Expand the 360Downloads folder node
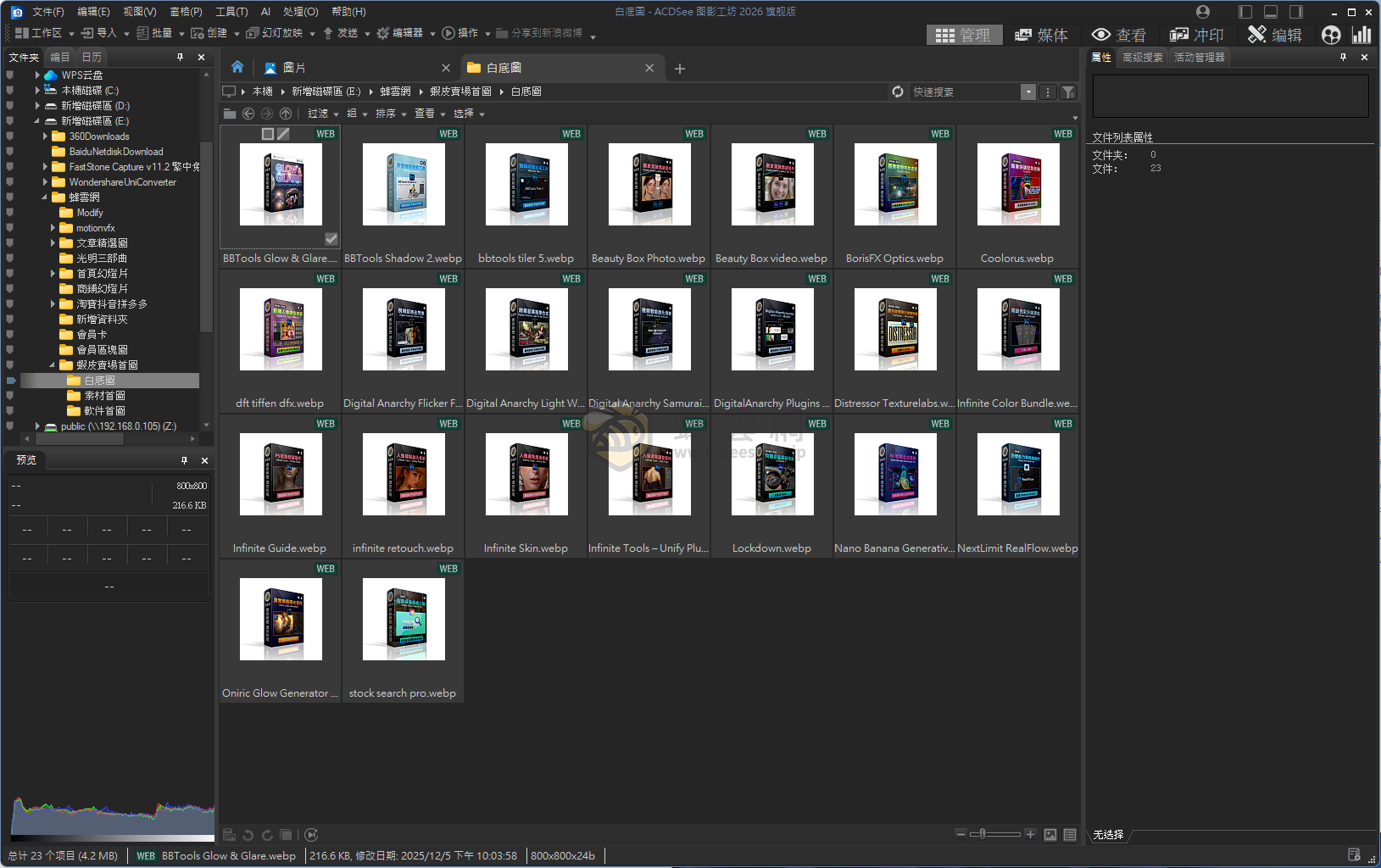 (x=45, y=136)
